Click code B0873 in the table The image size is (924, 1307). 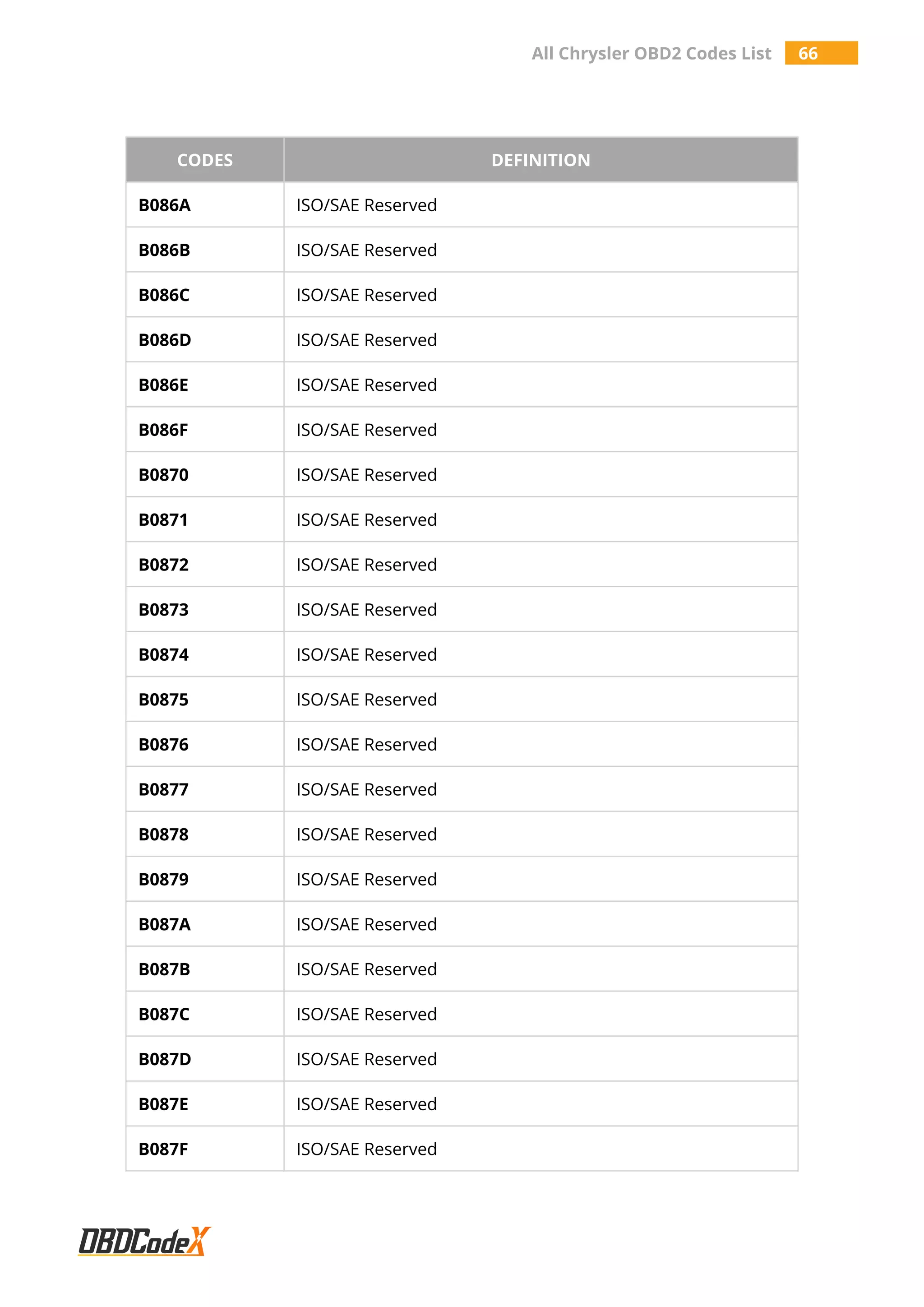pyautogui.click(x=163, y=610)
